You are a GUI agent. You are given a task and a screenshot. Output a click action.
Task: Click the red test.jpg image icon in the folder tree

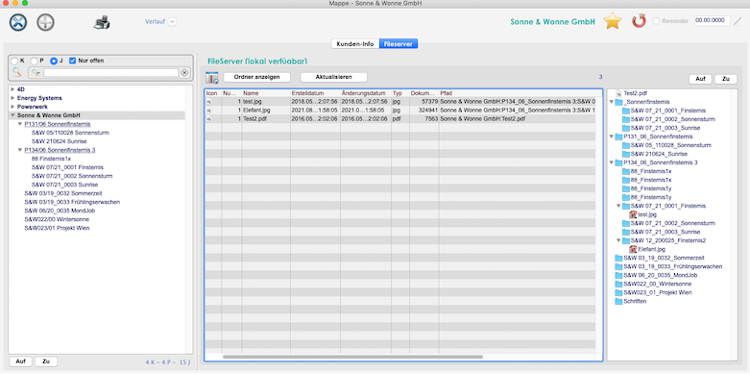tap(633, 215)
